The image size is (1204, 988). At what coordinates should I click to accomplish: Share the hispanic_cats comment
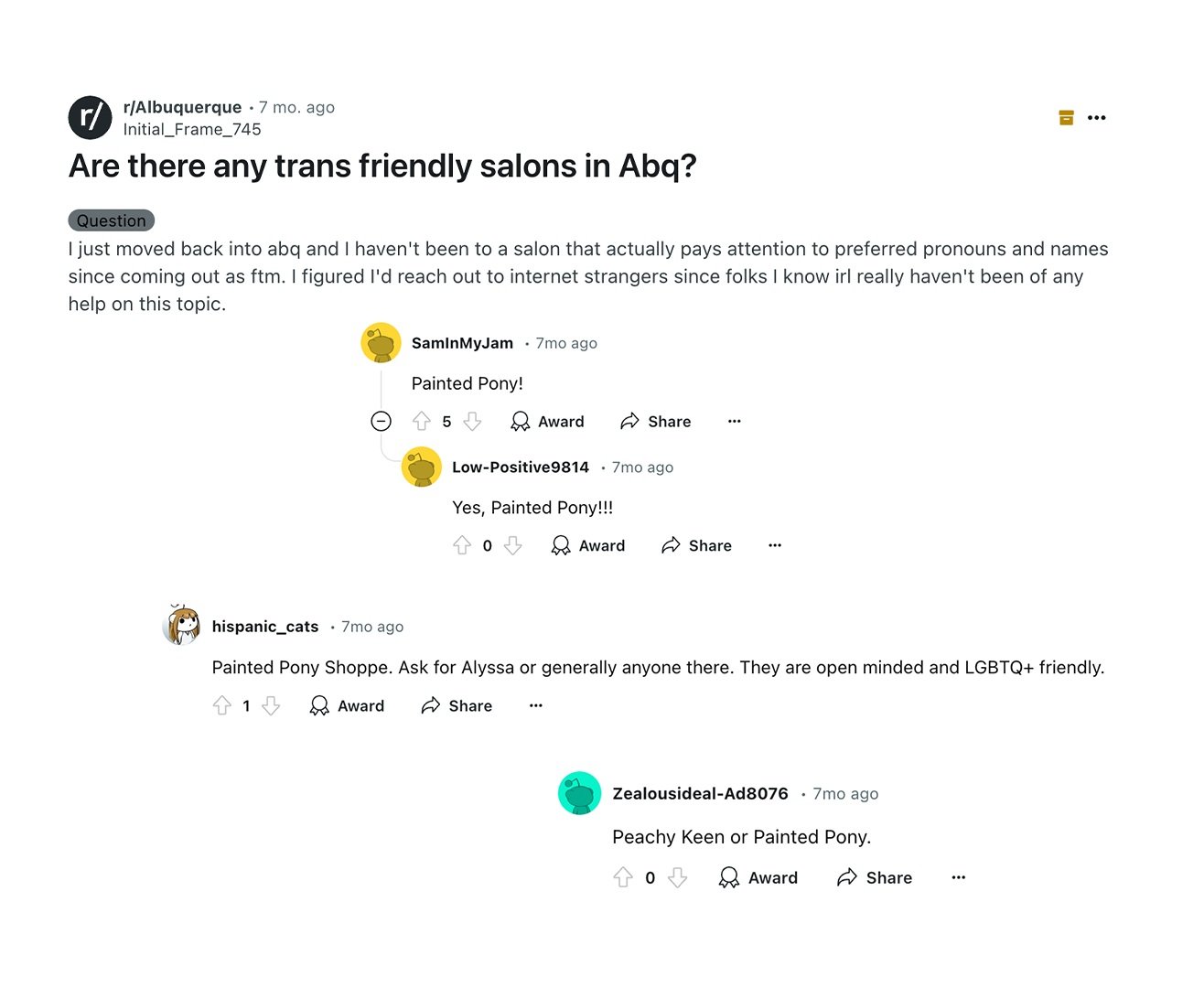click(457, 705)
